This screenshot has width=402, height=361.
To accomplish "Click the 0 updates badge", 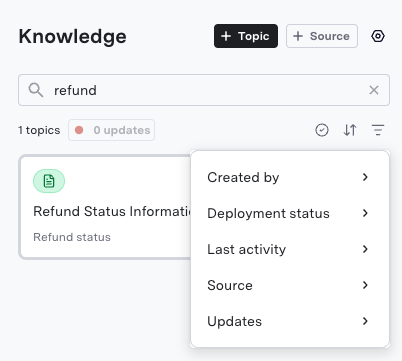I will [112, 130].
